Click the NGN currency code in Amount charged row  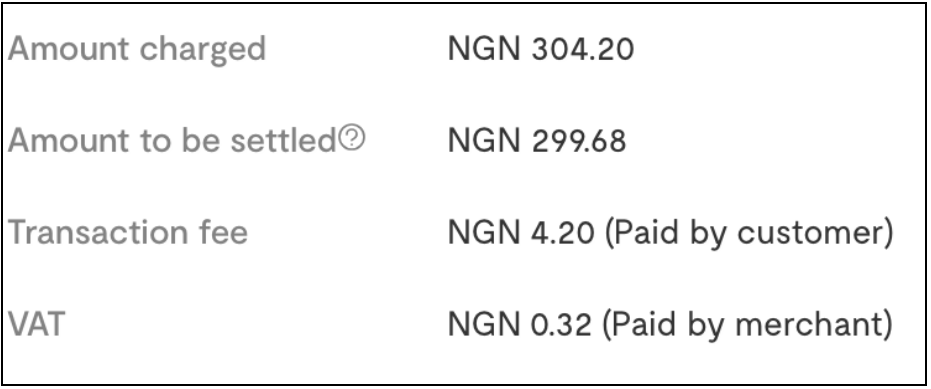point(484,49)
